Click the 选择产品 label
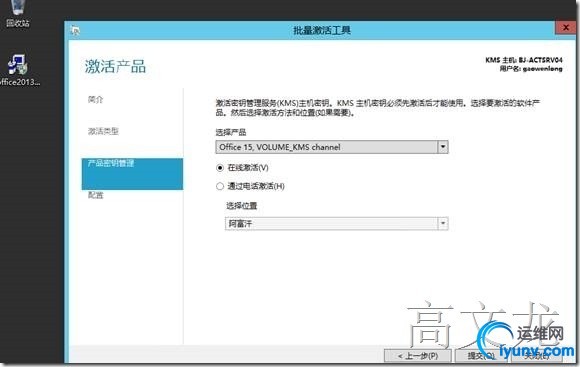 click(x=231, y=132)
